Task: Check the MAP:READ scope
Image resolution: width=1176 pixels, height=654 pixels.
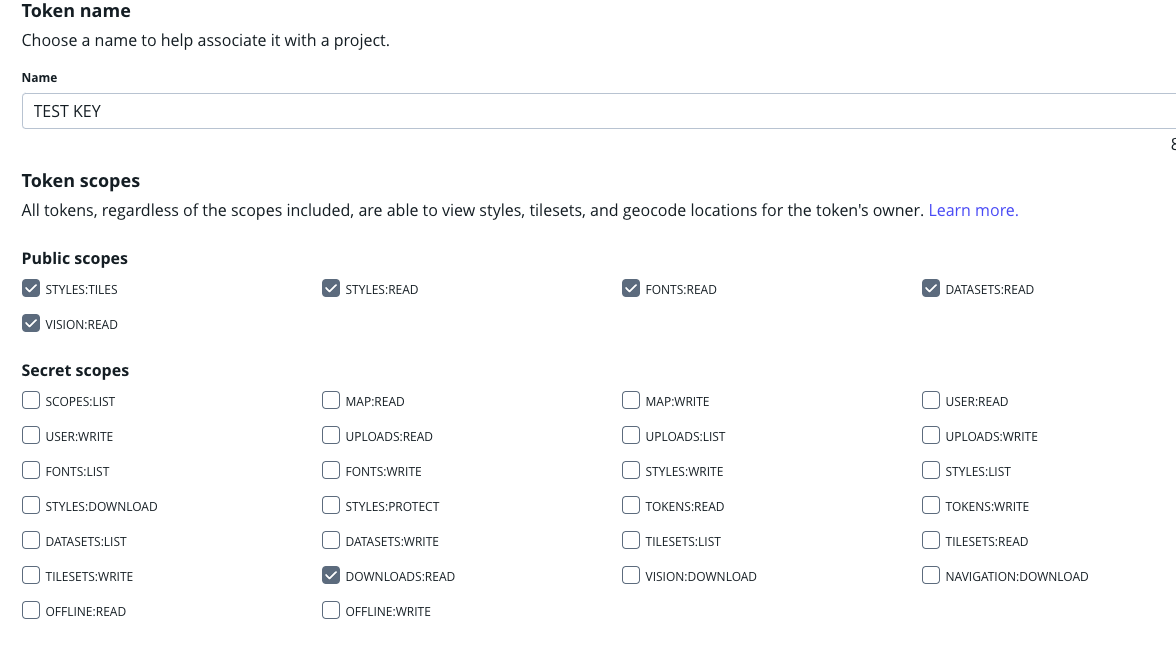Action: [x=331, y=400]
